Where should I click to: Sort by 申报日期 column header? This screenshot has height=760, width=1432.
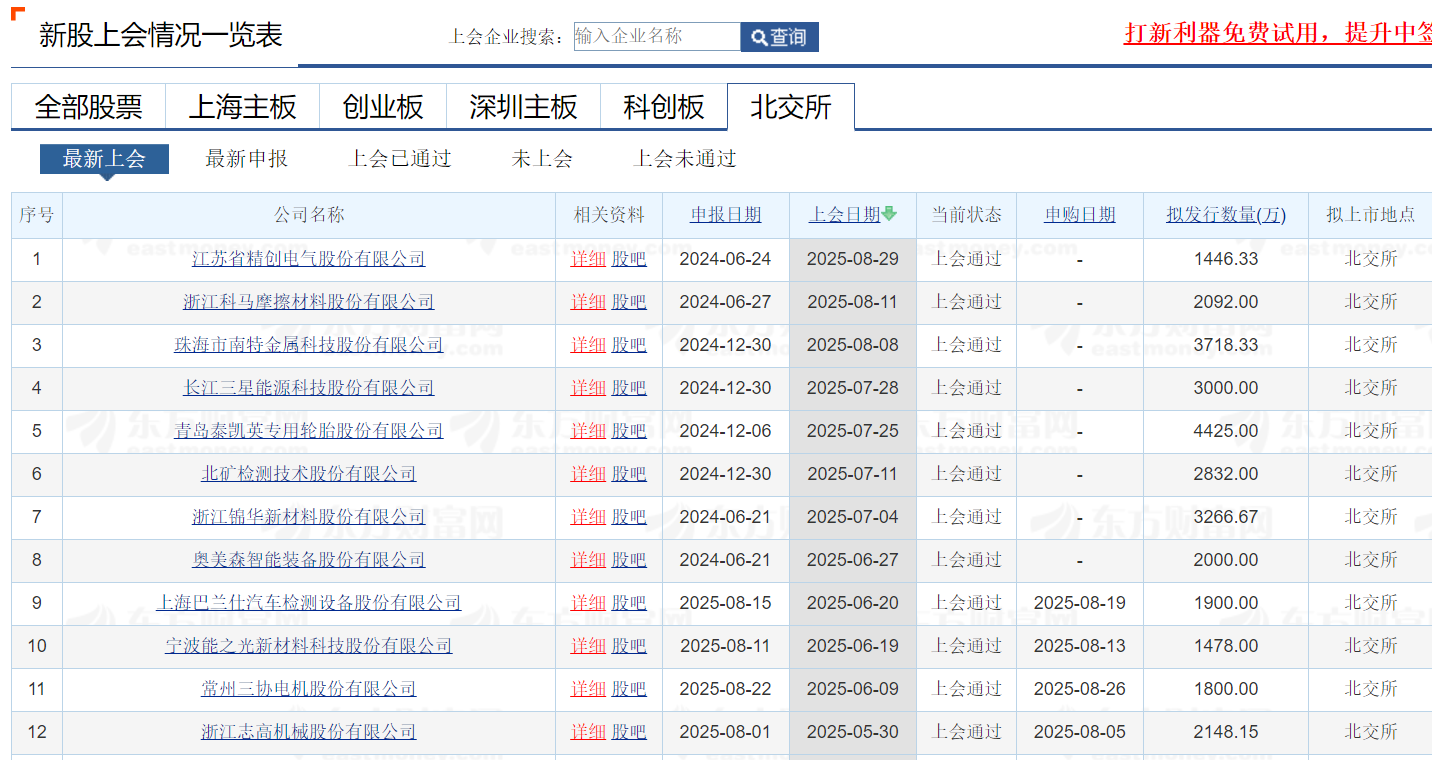(725, 215)
